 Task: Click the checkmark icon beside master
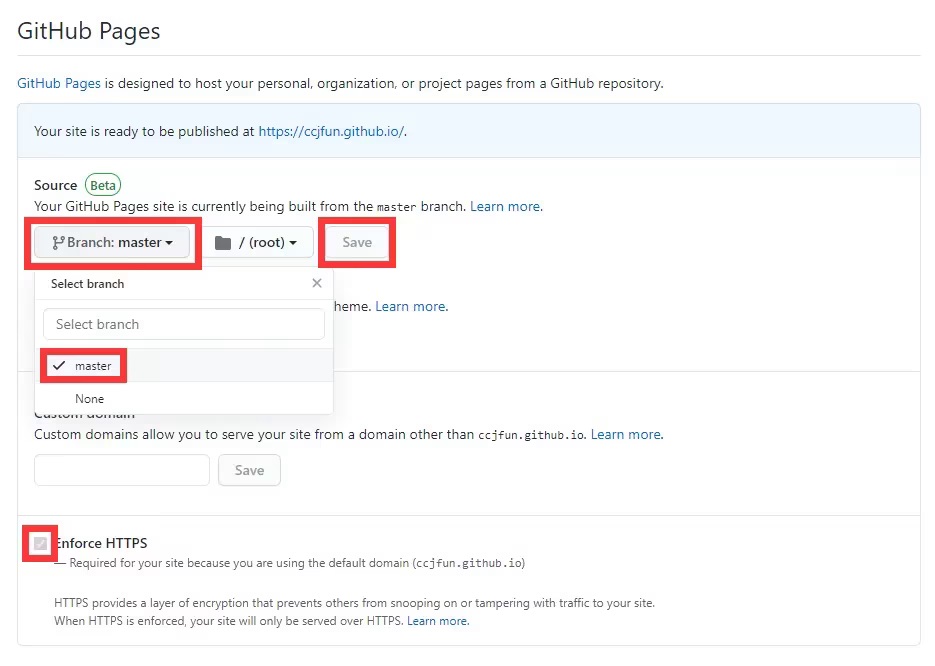pyautogui.click(x=59, y=366)
